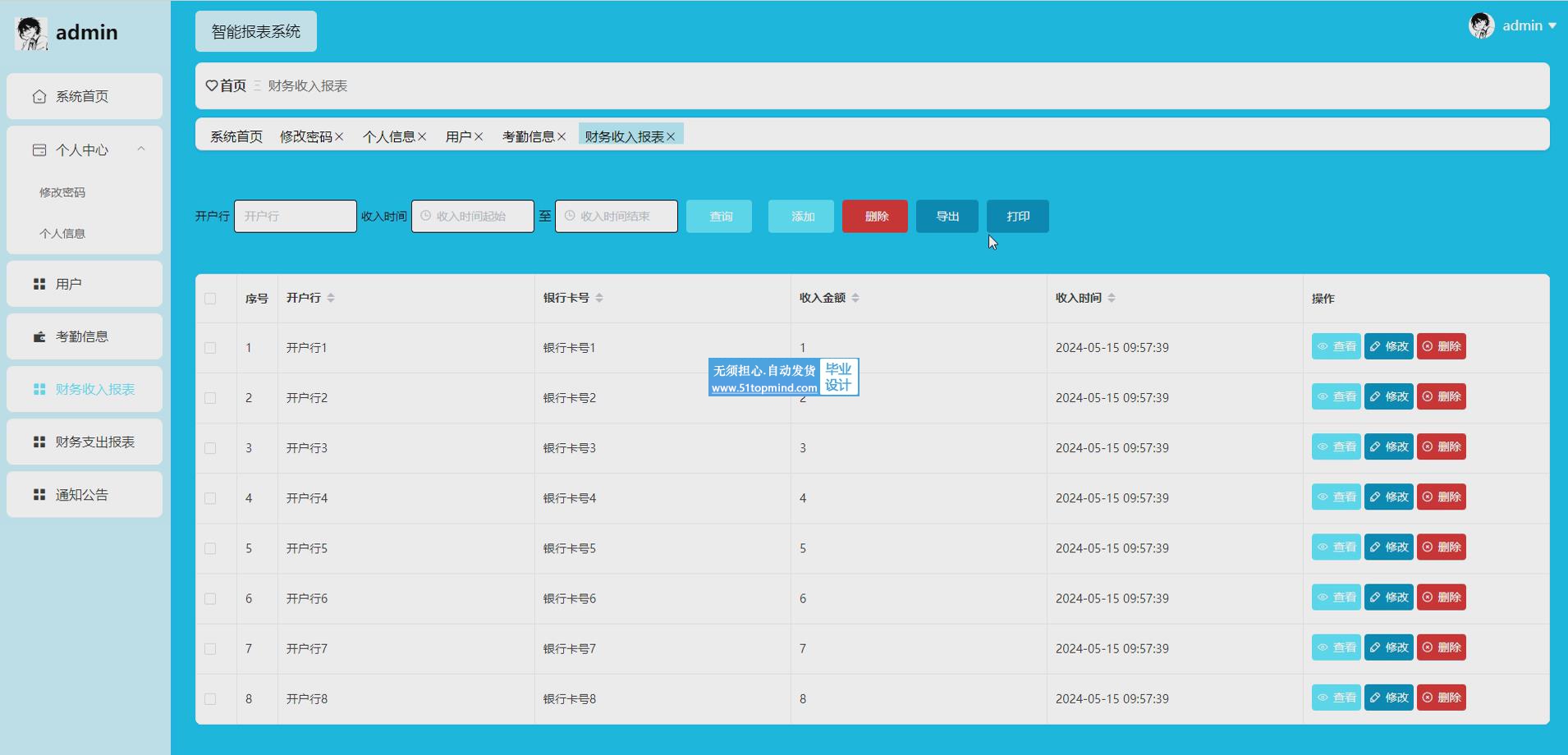1568x755 pixels.
Task: Delete row 开户行6 with 删除 button
Action: [1442, 597]
